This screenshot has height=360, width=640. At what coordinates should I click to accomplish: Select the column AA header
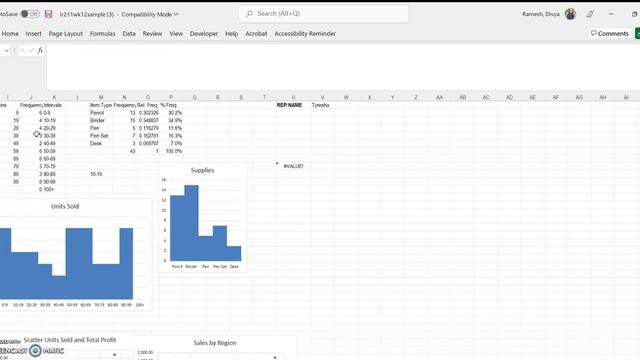point(439,97)
